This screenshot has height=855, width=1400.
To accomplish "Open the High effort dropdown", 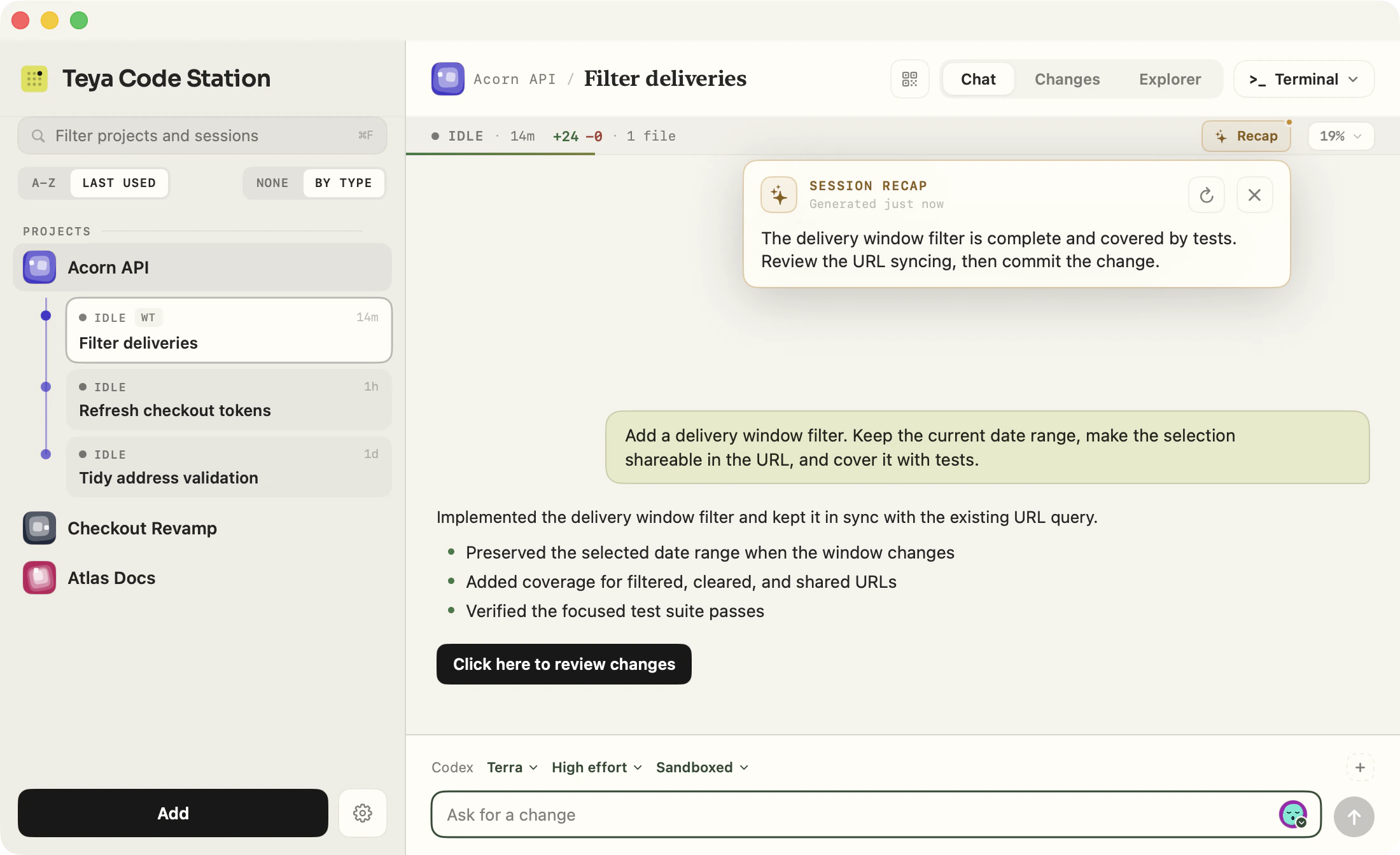I will 597,767.
